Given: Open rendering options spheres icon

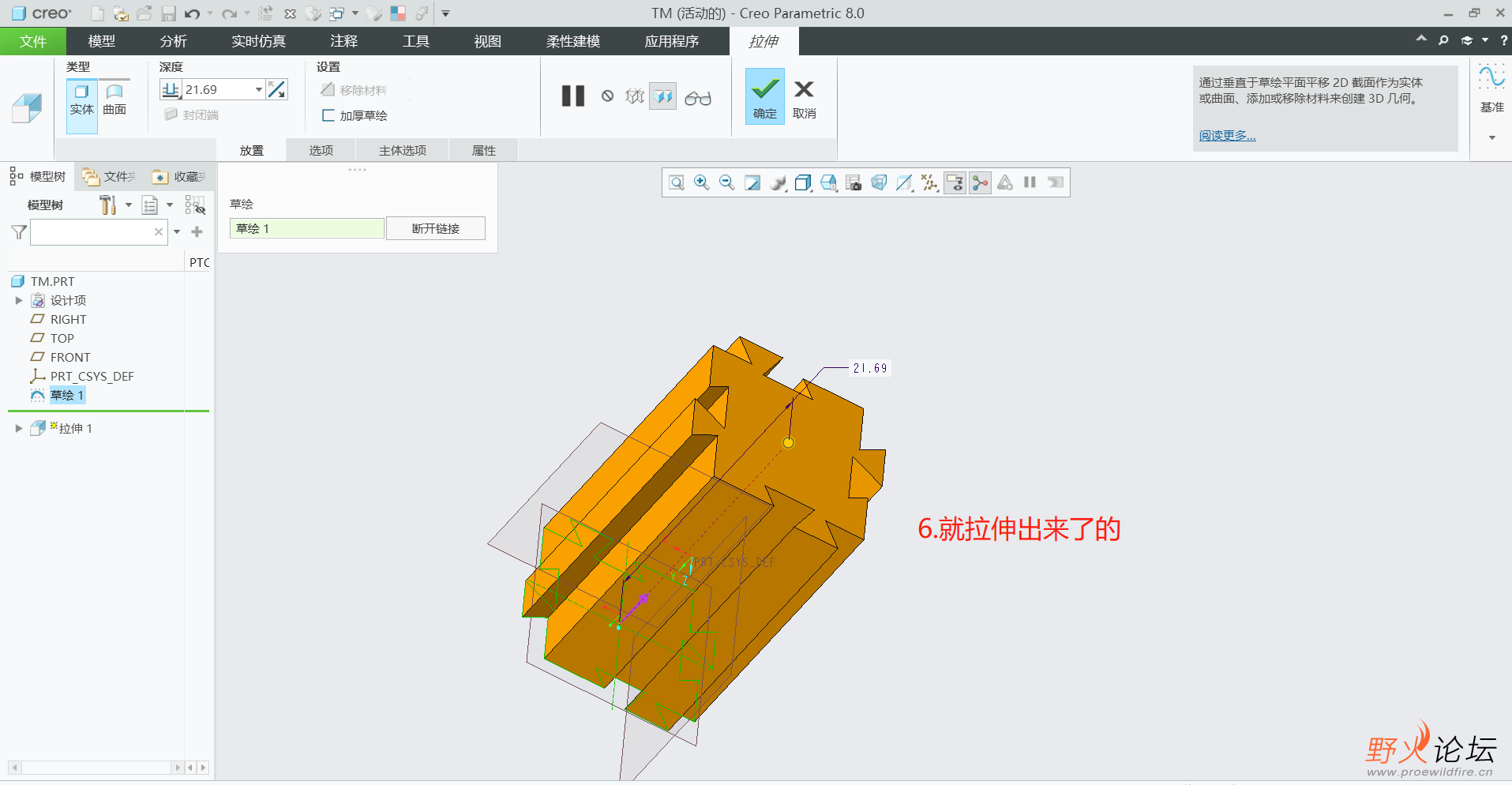Looking at the screenshot, I should point(778,183).
